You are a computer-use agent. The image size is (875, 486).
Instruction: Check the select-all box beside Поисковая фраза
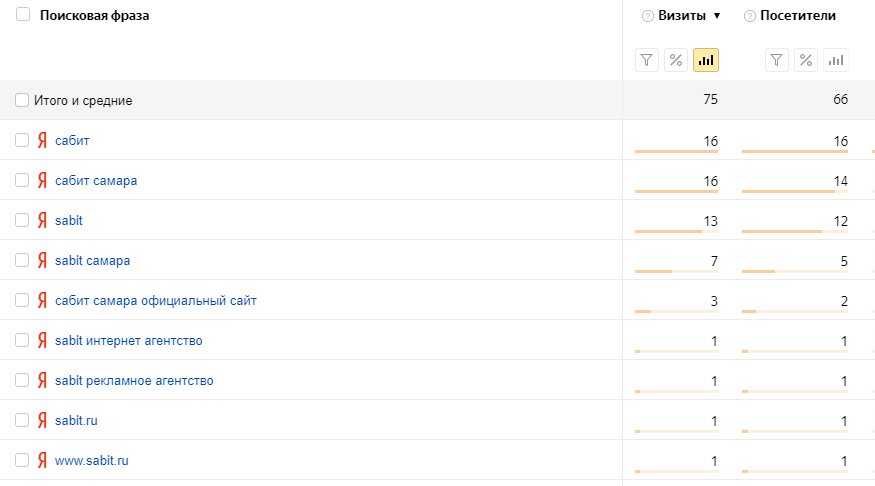click(23, 15)
